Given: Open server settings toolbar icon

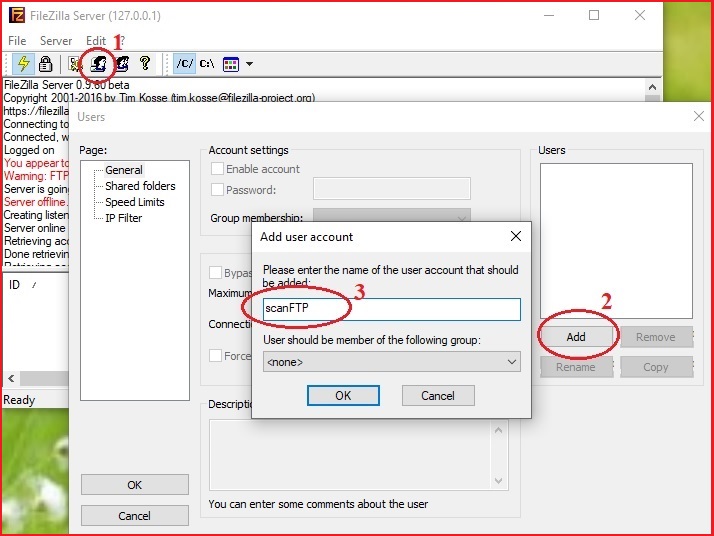Looking at the screenshot, I should 74,64.
